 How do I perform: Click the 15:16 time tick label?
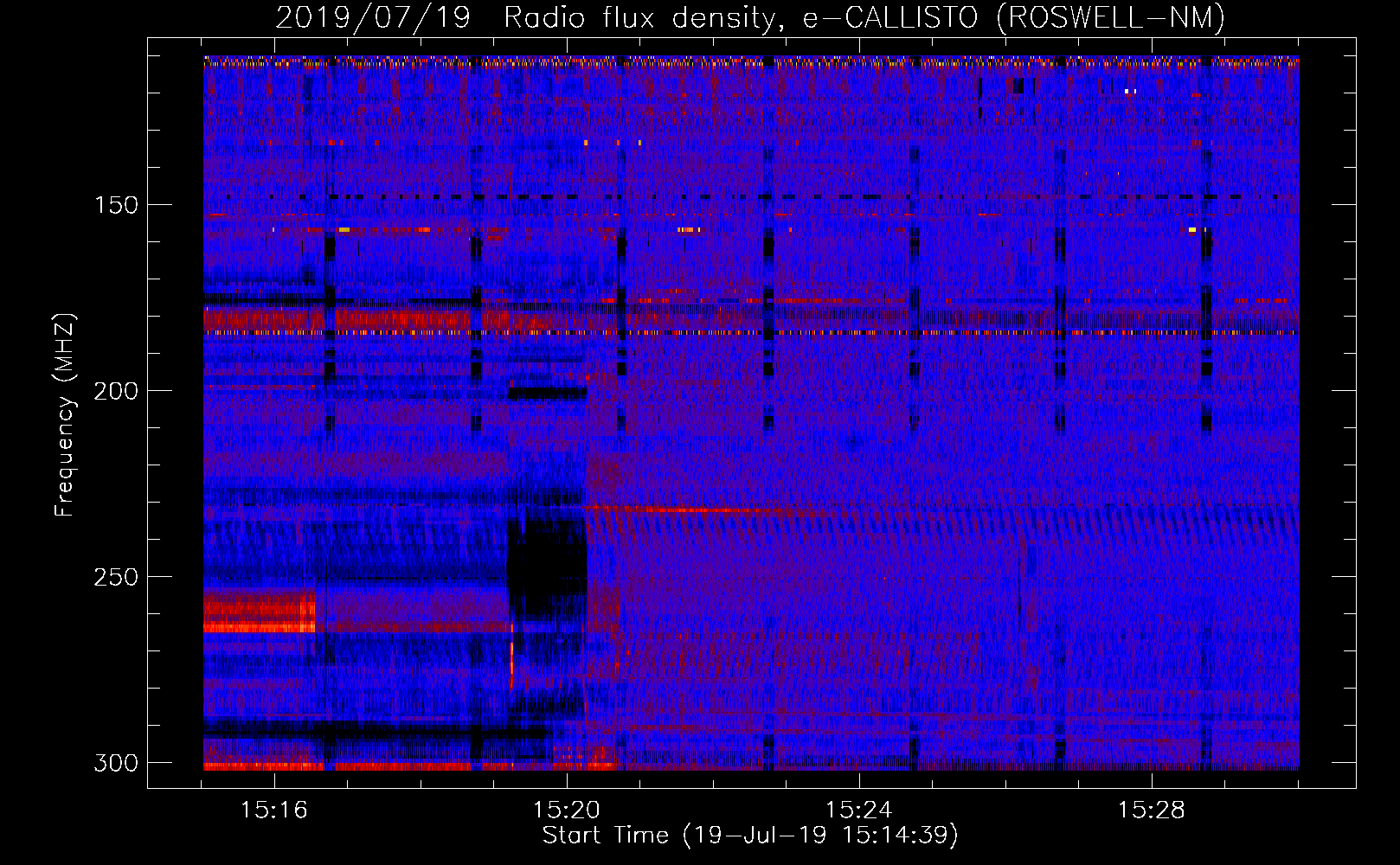pyautogui.click(x=274, y=811)
